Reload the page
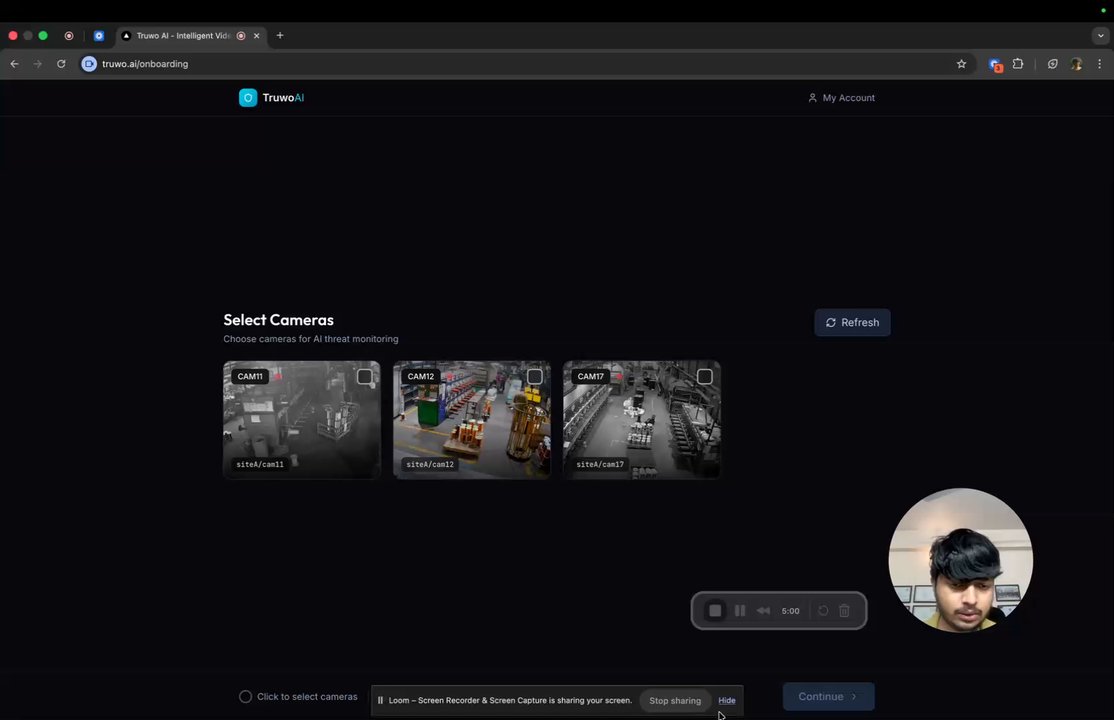The width and height of the screenshot is (1114, 720). tap(61, 64)
